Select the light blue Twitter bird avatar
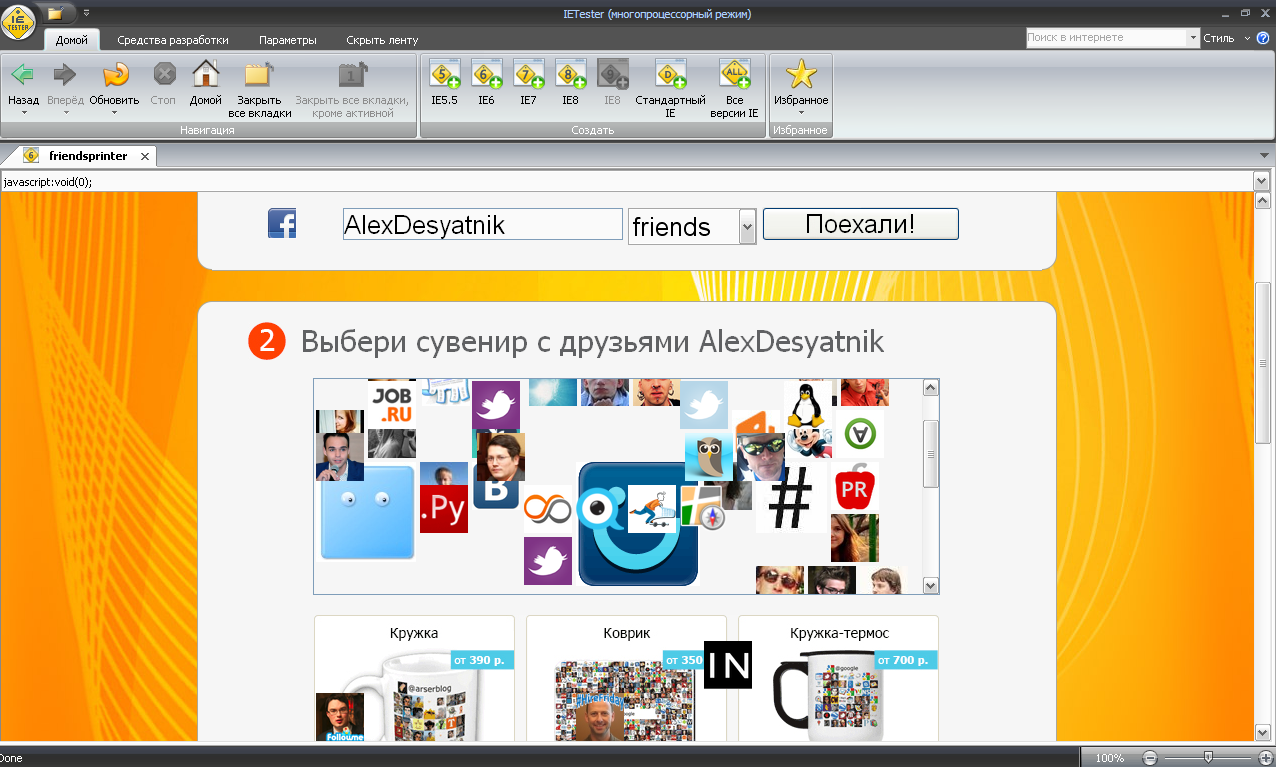 click(x=704, y=404)
